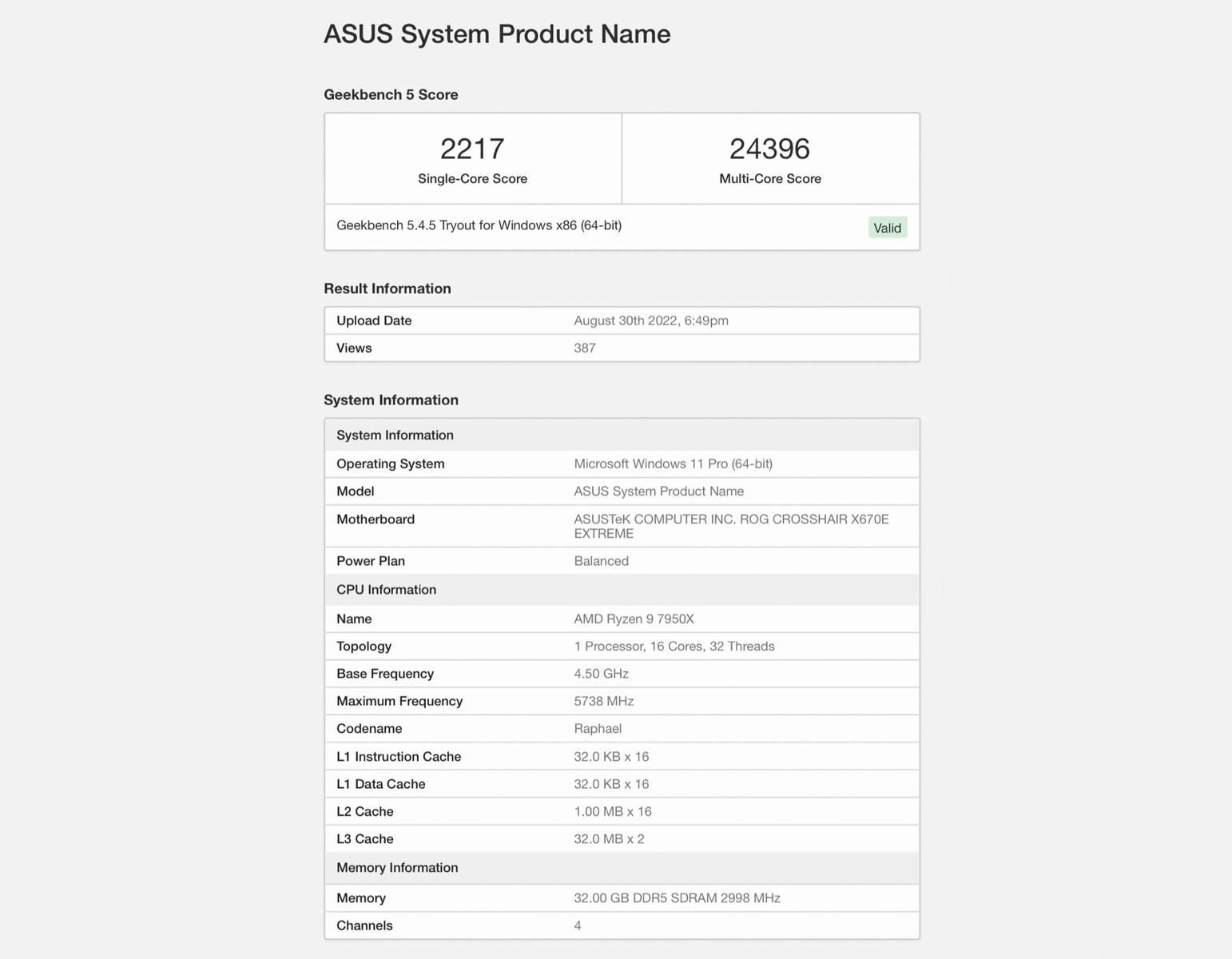Click the Memory value 32.00 GB DDR5
This screenshot has width=1232, height=959.
coord(677,897)
